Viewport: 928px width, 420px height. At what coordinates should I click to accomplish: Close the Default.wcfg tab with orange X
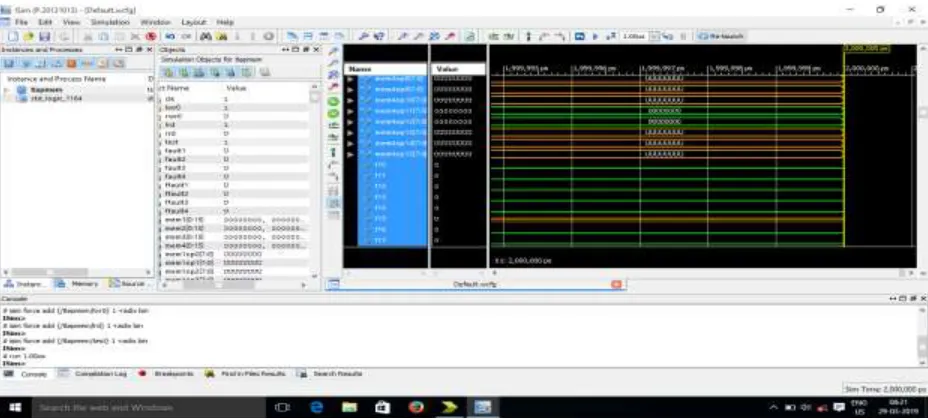tap(616, 284)
